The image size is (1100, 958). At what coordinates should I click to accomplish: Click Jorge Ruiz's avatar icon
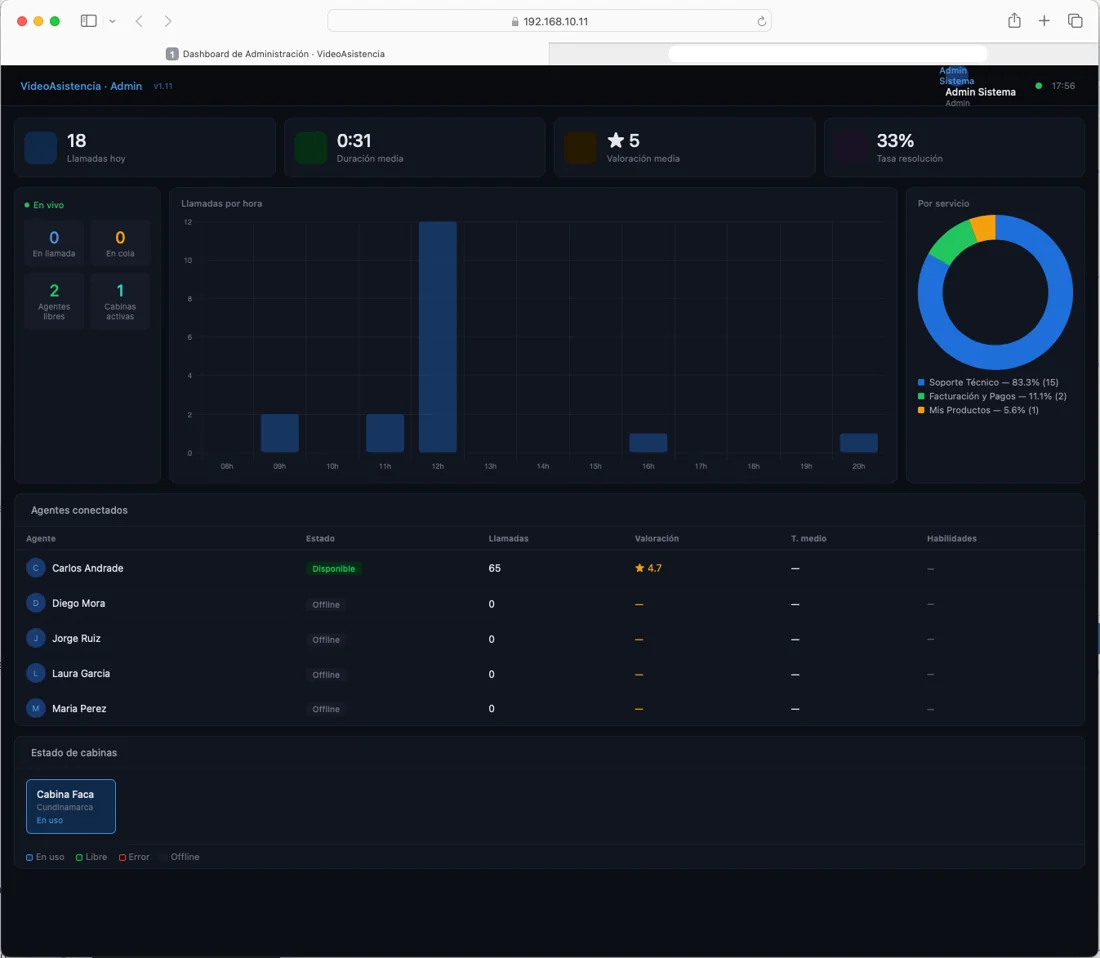click(36, 638)
